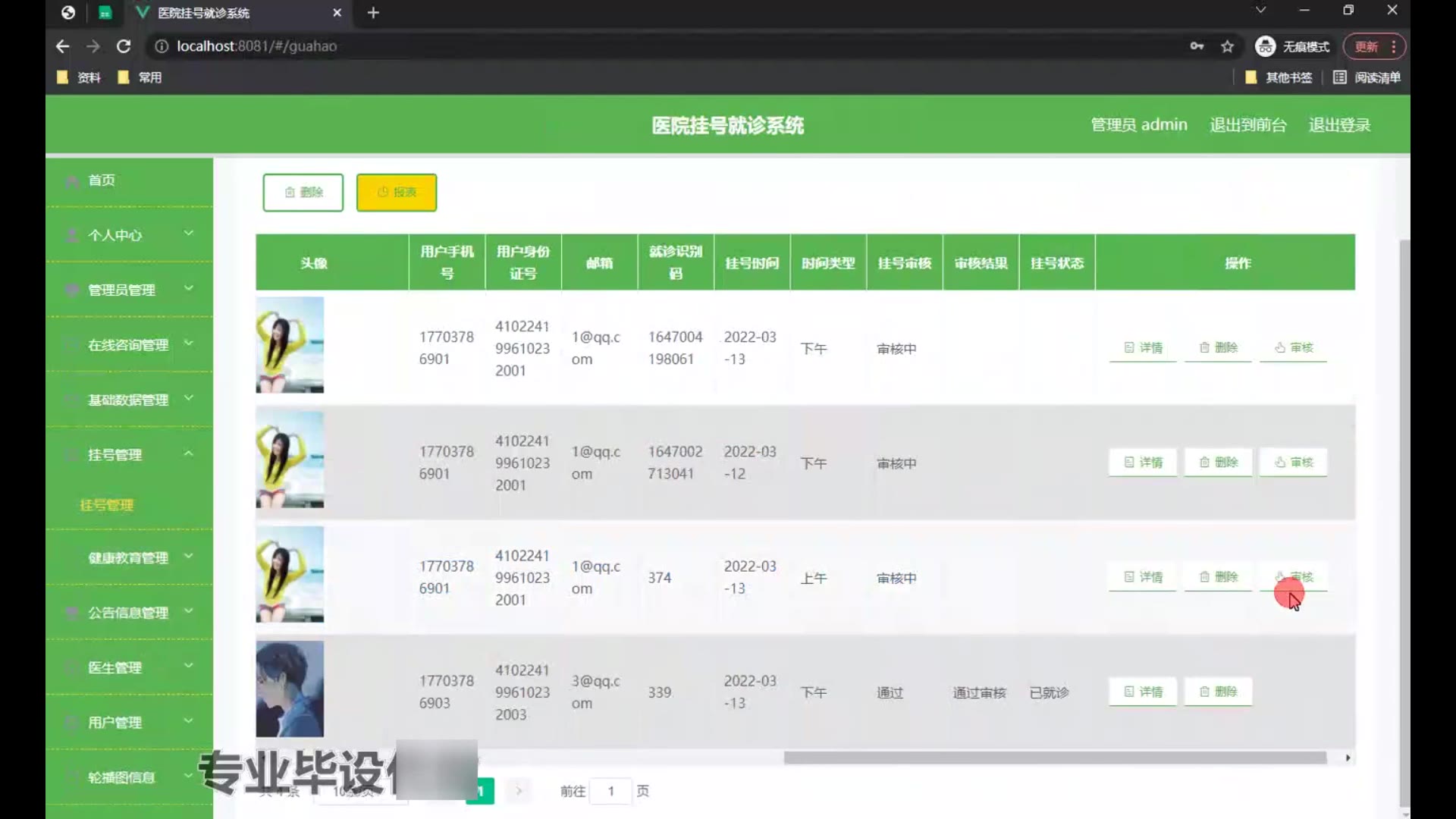Go back to the previous browser page

(x=62, y=46)
